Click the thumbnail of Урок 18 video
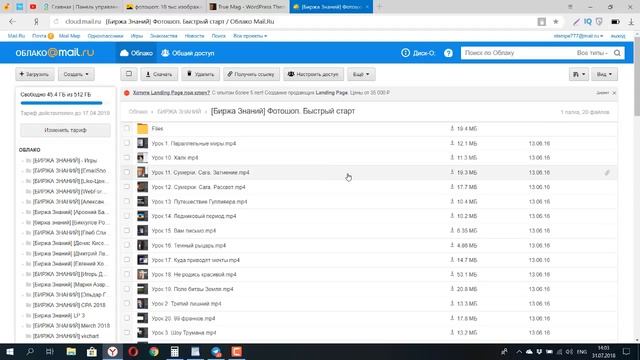 tap(142, 274)
